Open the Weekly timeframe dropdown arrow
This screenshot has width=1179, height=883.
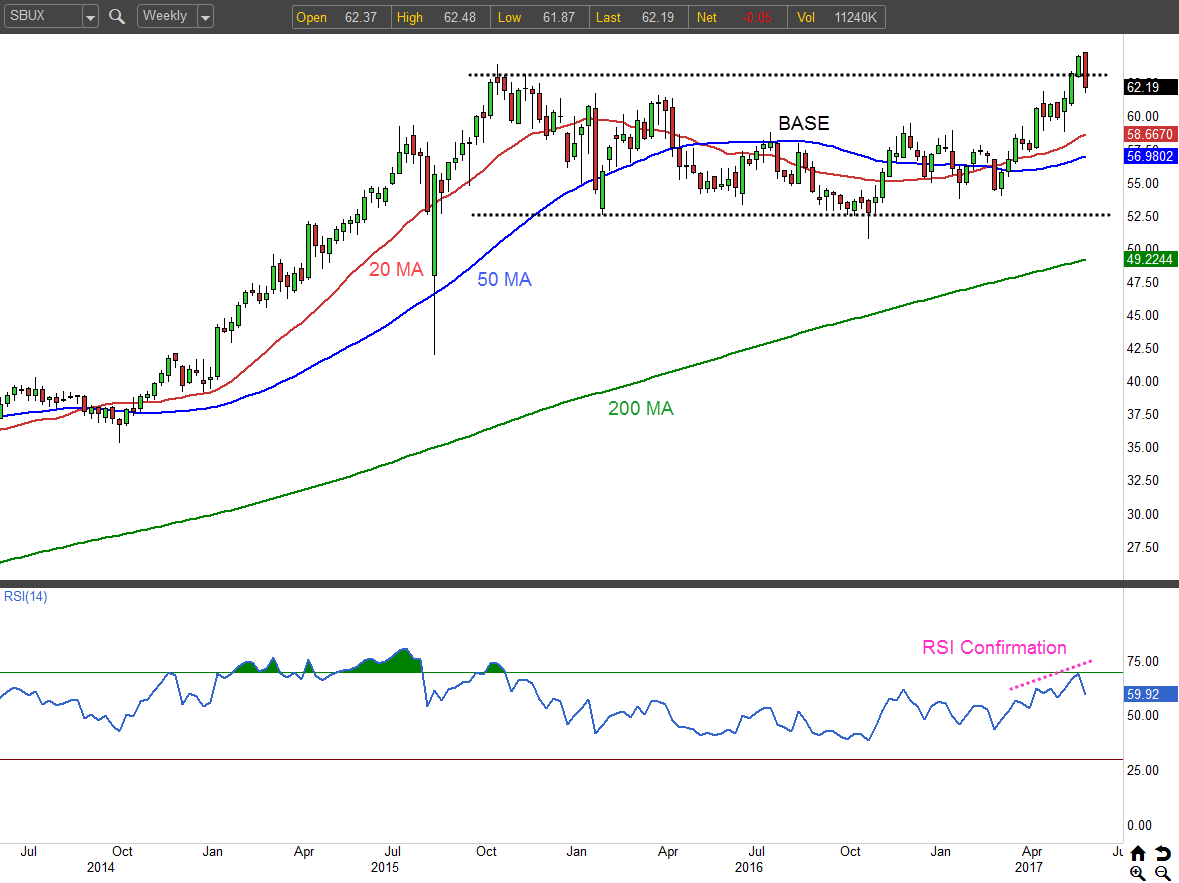pyautogui.click(x=205, y=17)
